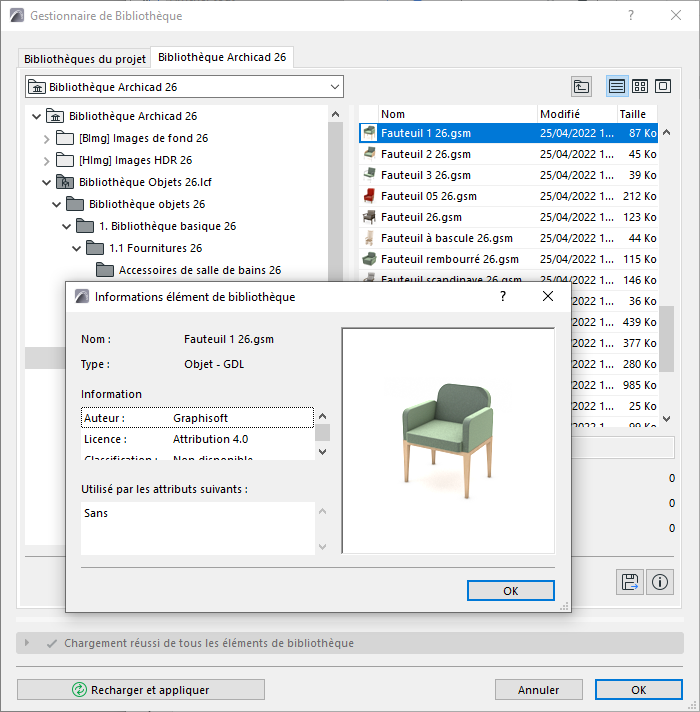Click folder tree scrollbar up arrow
Image resolution: width=700 pixels, height=712 pixels.
pos(335,114)
